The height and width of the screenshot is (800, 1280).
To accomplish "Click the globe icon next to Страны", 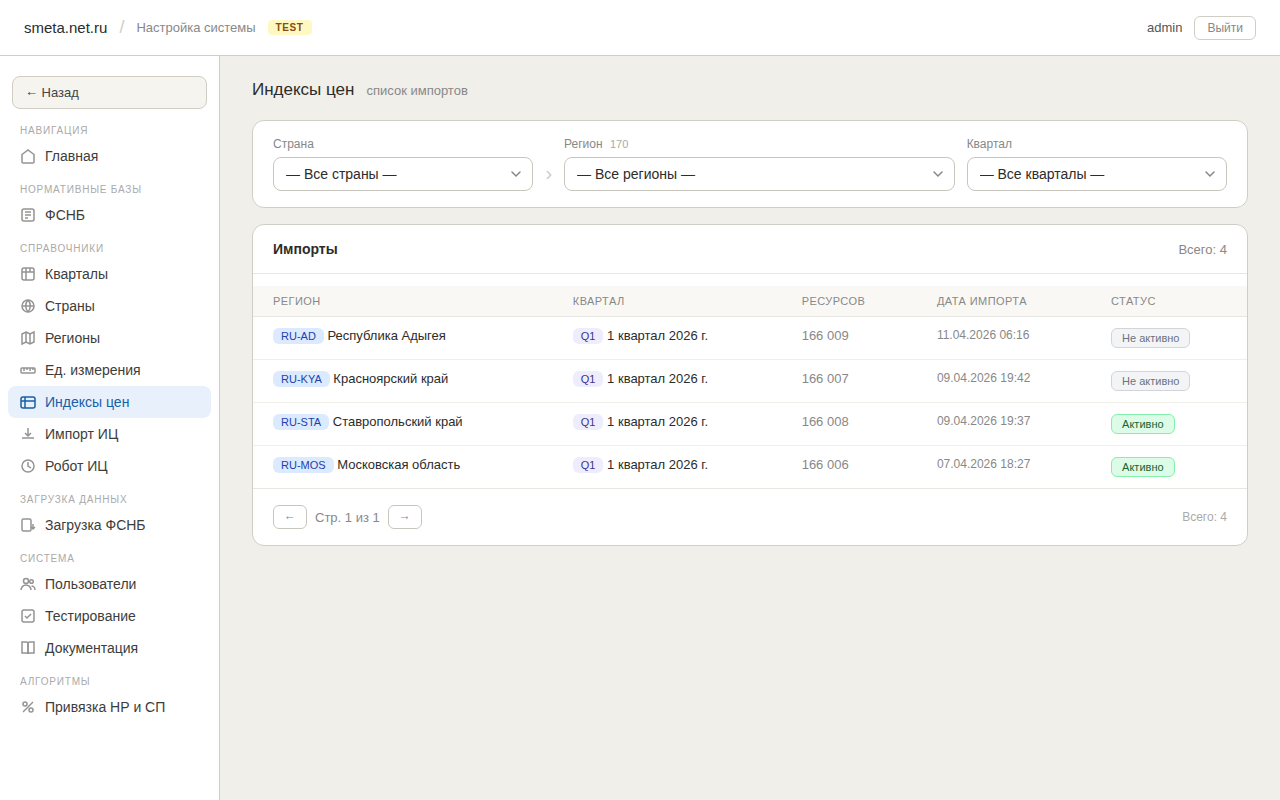I will coord(28,306).
